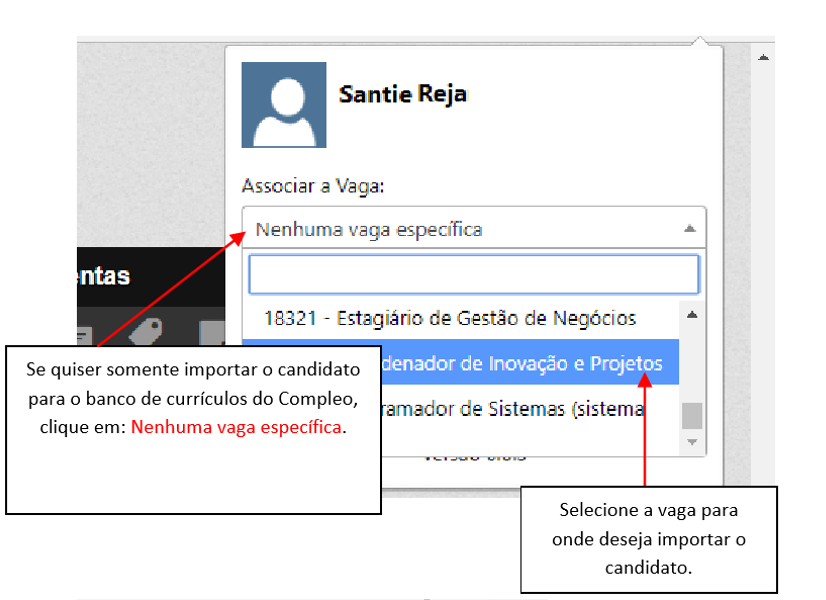
Task: Open the Nenhuma vaga específica dropdown
Action: 474,229
